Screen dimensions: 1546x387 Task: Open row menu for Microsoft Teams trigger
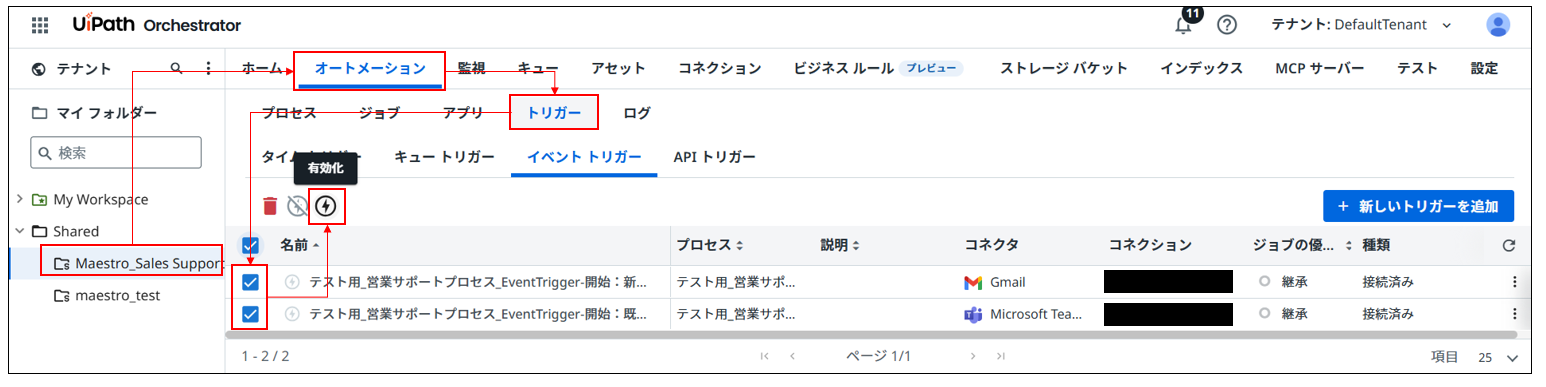coord(1516,314)
